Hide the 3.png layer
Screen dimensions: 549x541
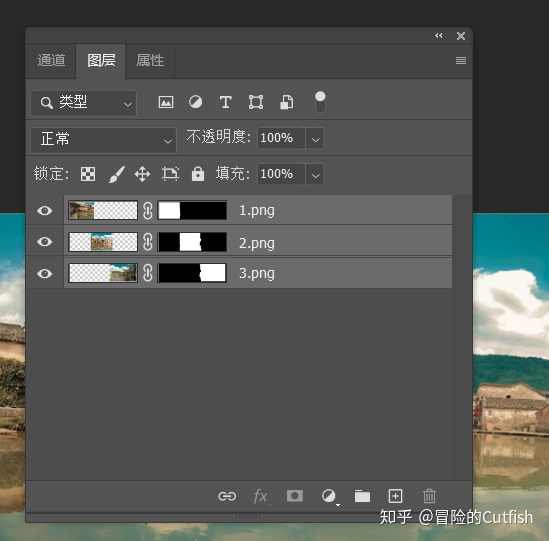tap(44, 273)
